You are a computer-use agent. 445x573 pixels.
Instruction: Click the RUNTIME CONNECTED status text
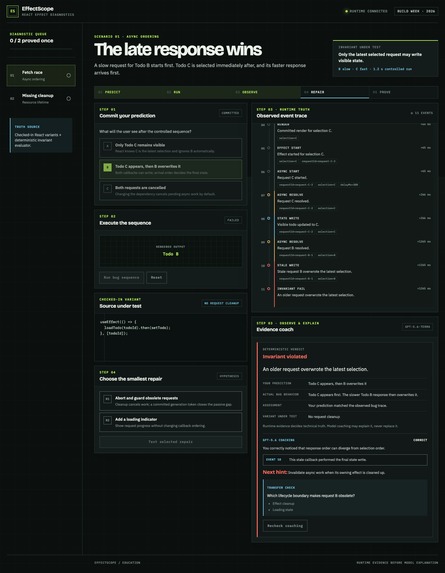(368, 11)
